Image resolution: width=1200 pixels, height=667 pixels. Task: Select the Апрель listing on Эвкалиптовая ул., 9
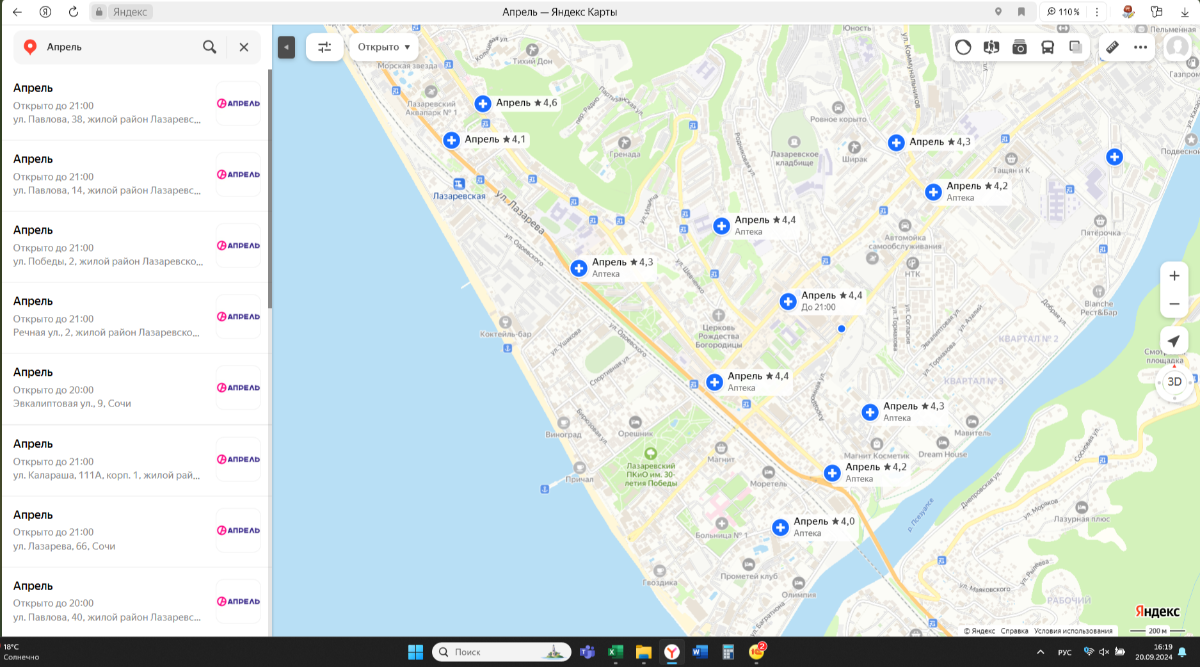(x=110, y=388)
